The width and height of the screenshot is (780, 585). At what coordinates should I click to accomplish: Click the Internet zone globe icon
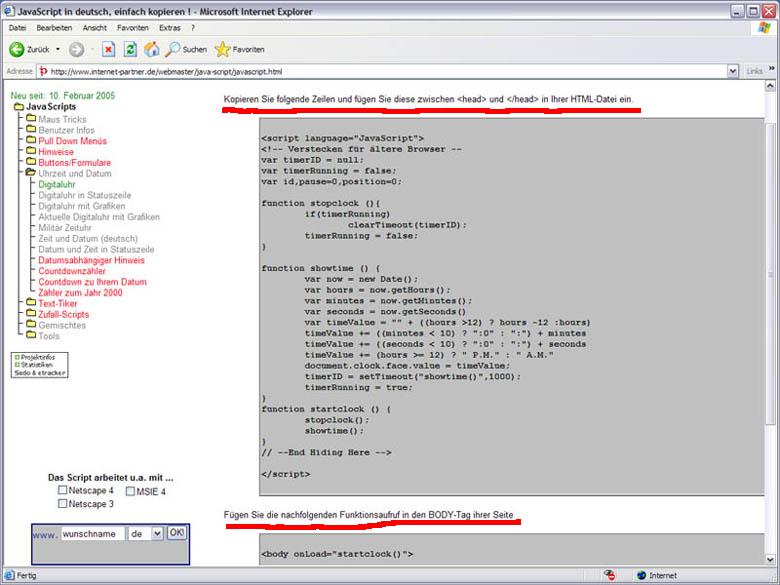641,576
